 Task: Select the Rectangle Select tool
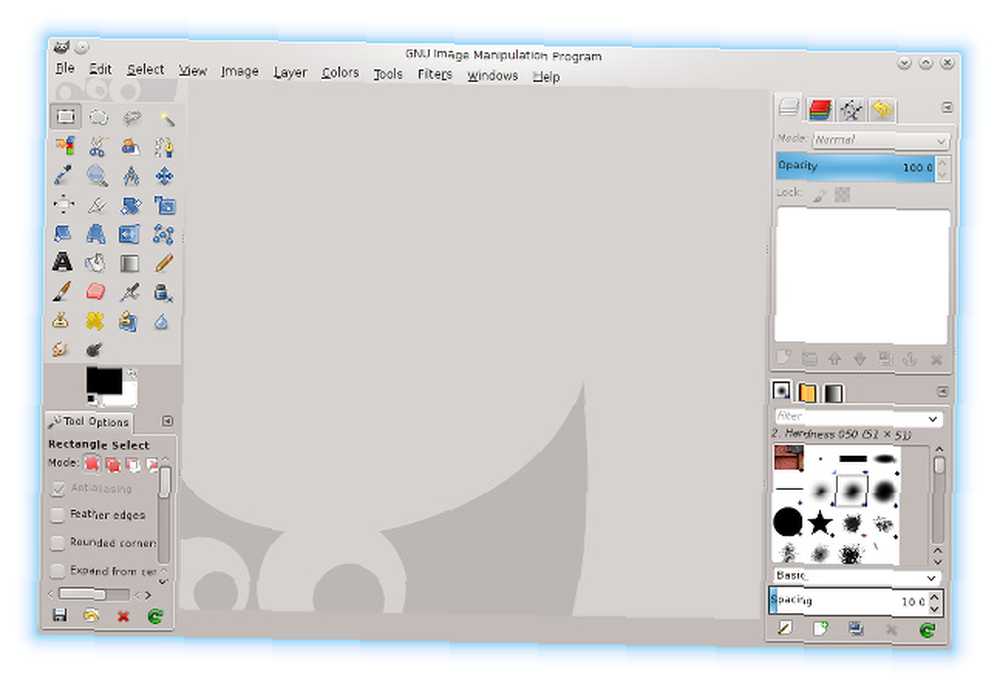(x=65, y=117)
